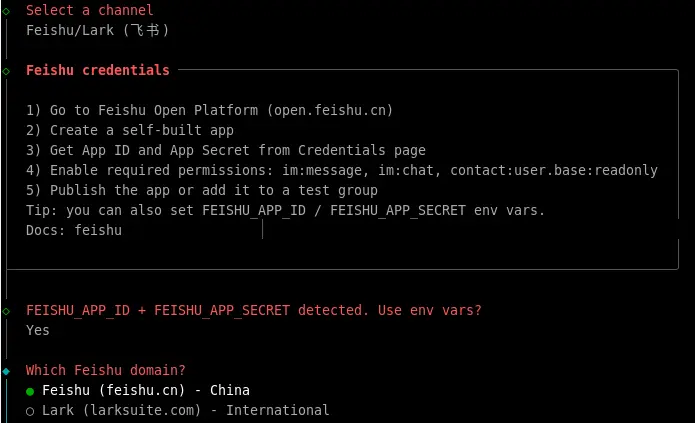
Task: Choose the Lark (larksuite.com) - International radio option
Action: click(x=31, y=410)
